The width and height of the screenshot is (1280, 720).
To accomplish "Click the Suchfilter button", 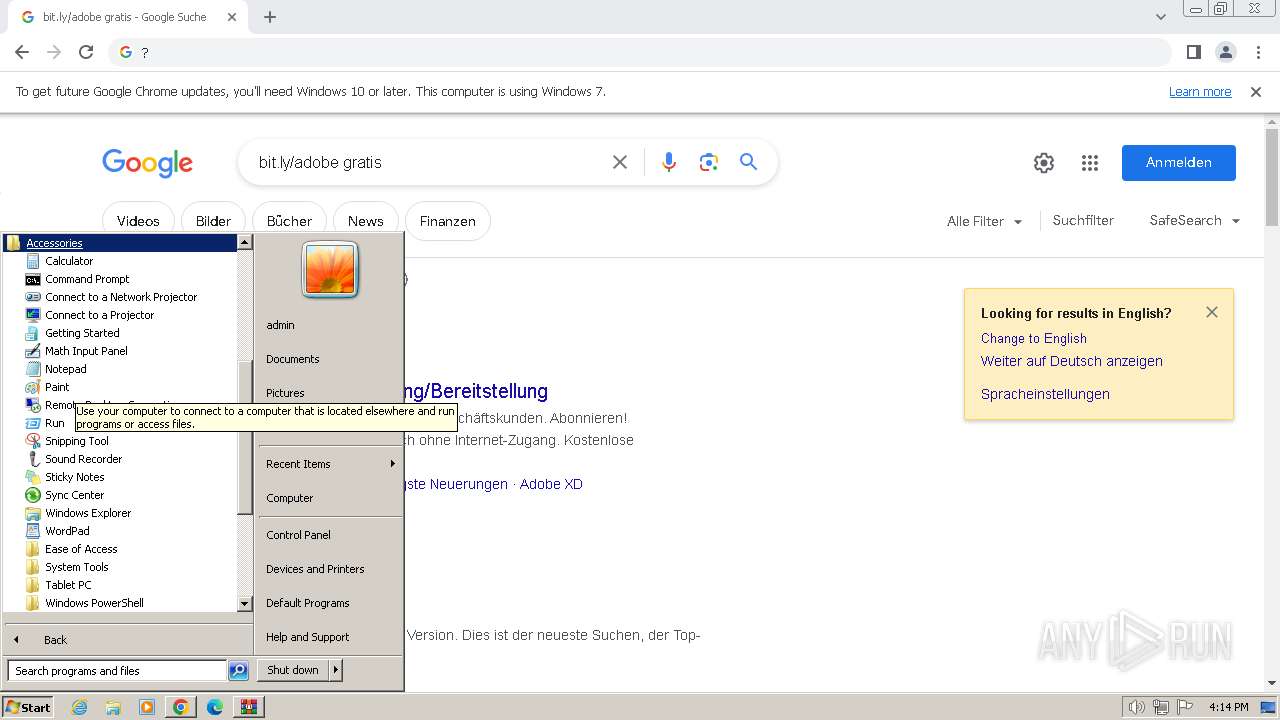I will coord(1083,221).
